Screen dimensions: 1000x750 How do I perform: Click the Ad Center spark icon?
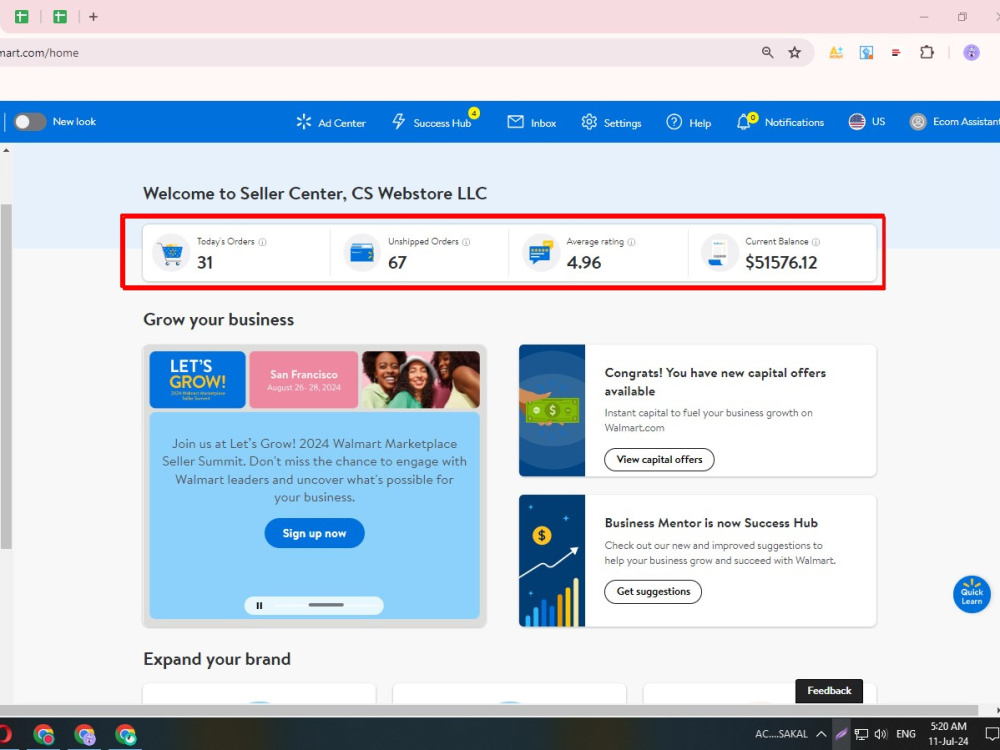click(x=304, y=122)
